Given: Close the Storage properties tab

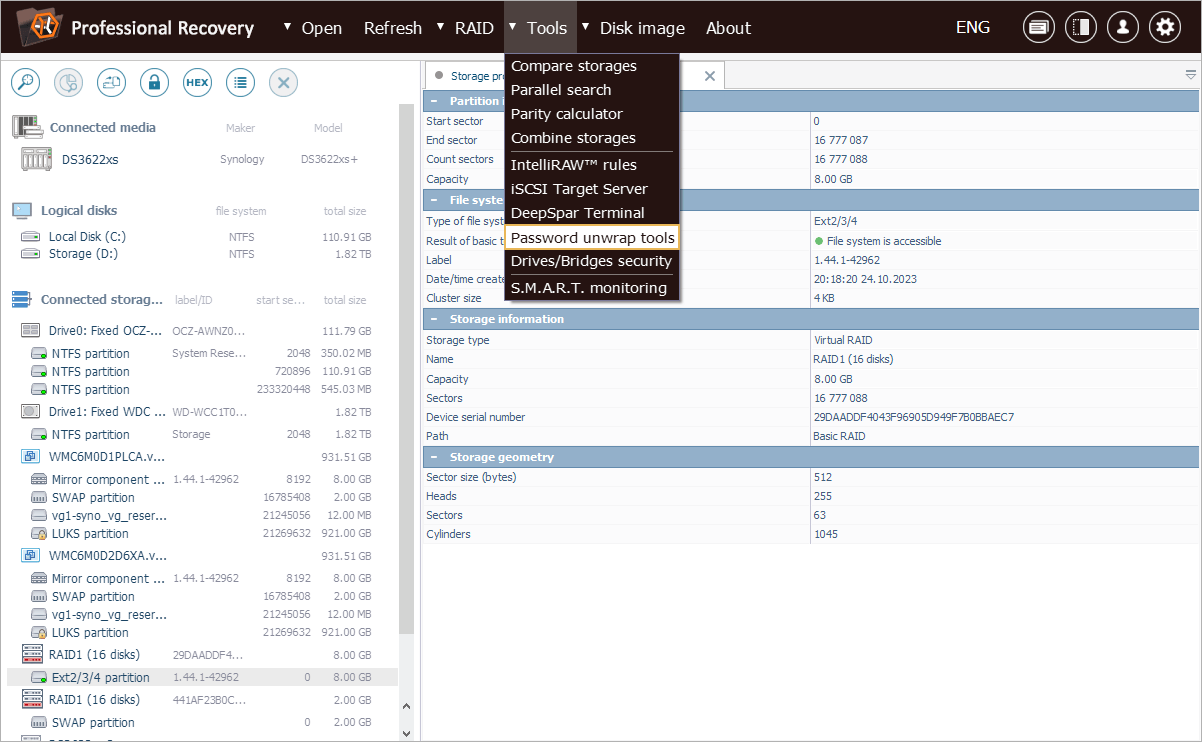Looking at the screenshot, I should 710,76.
